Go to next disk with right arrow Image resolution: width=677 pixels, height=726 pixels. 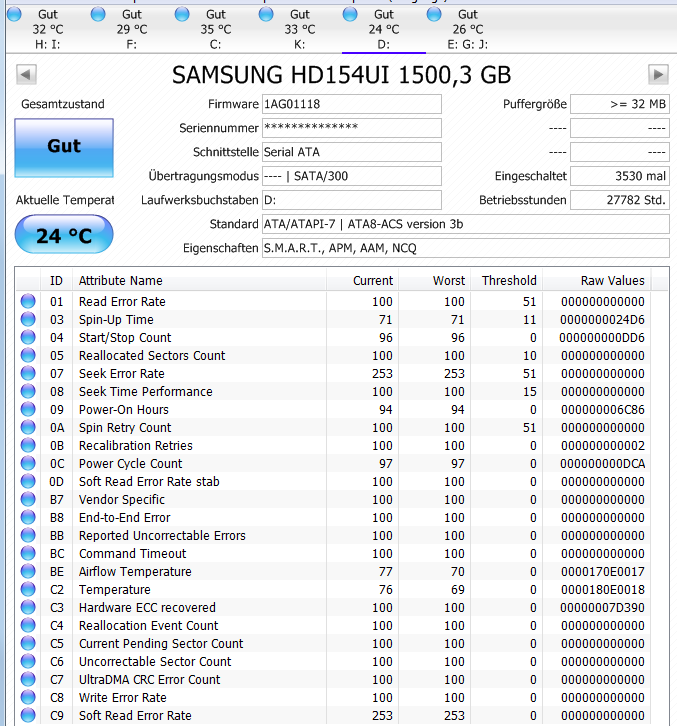(658, 75)
